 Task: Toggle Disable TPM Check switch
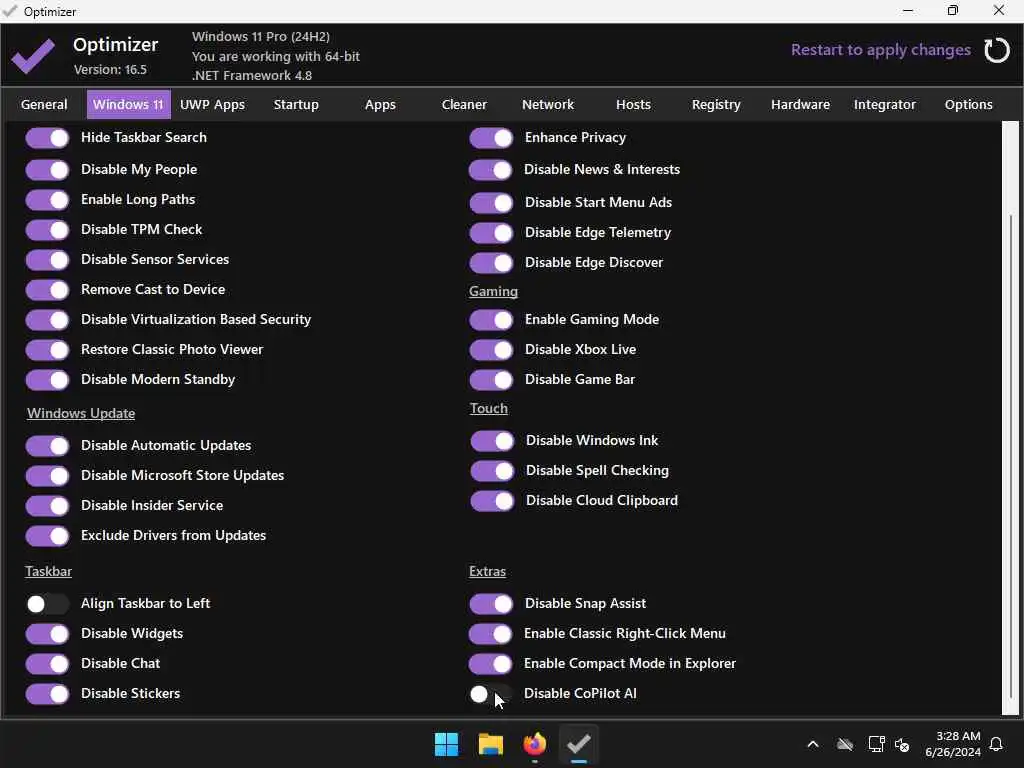(47, 230)
